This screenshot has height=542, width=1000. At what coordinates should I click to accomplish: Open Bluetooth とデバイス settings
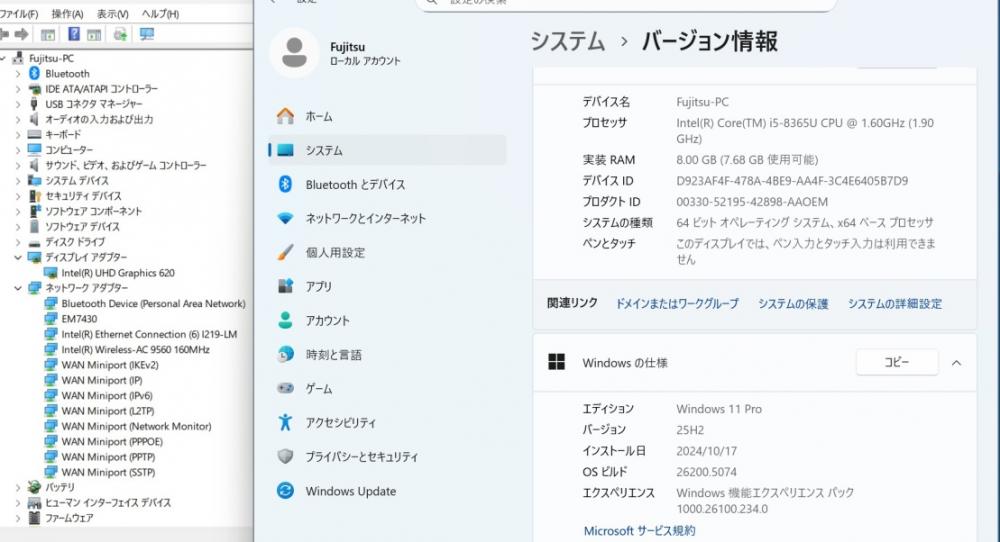pos(387,184)
